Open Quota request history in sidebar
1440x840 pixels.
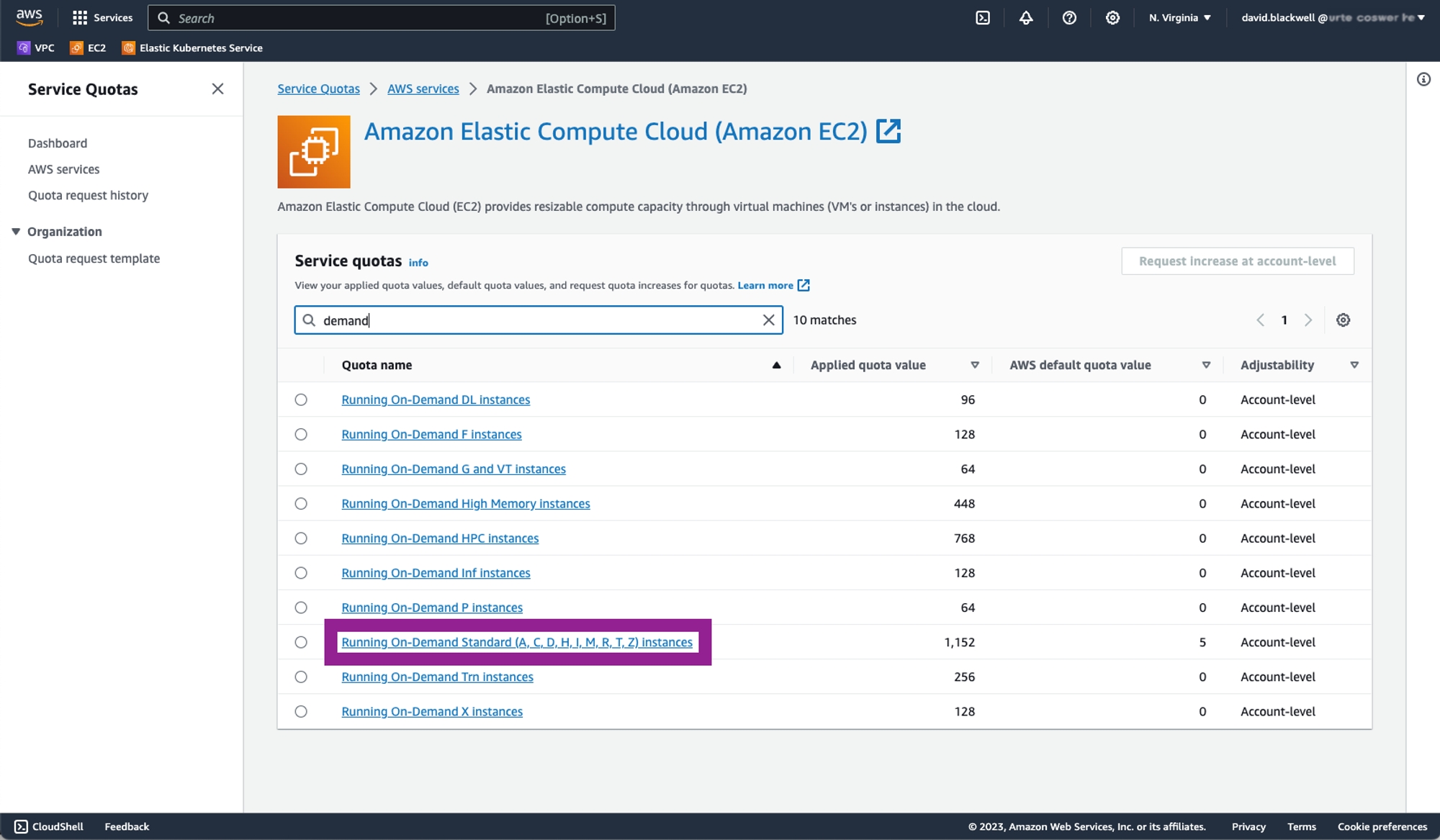click(x=88, y=195)
